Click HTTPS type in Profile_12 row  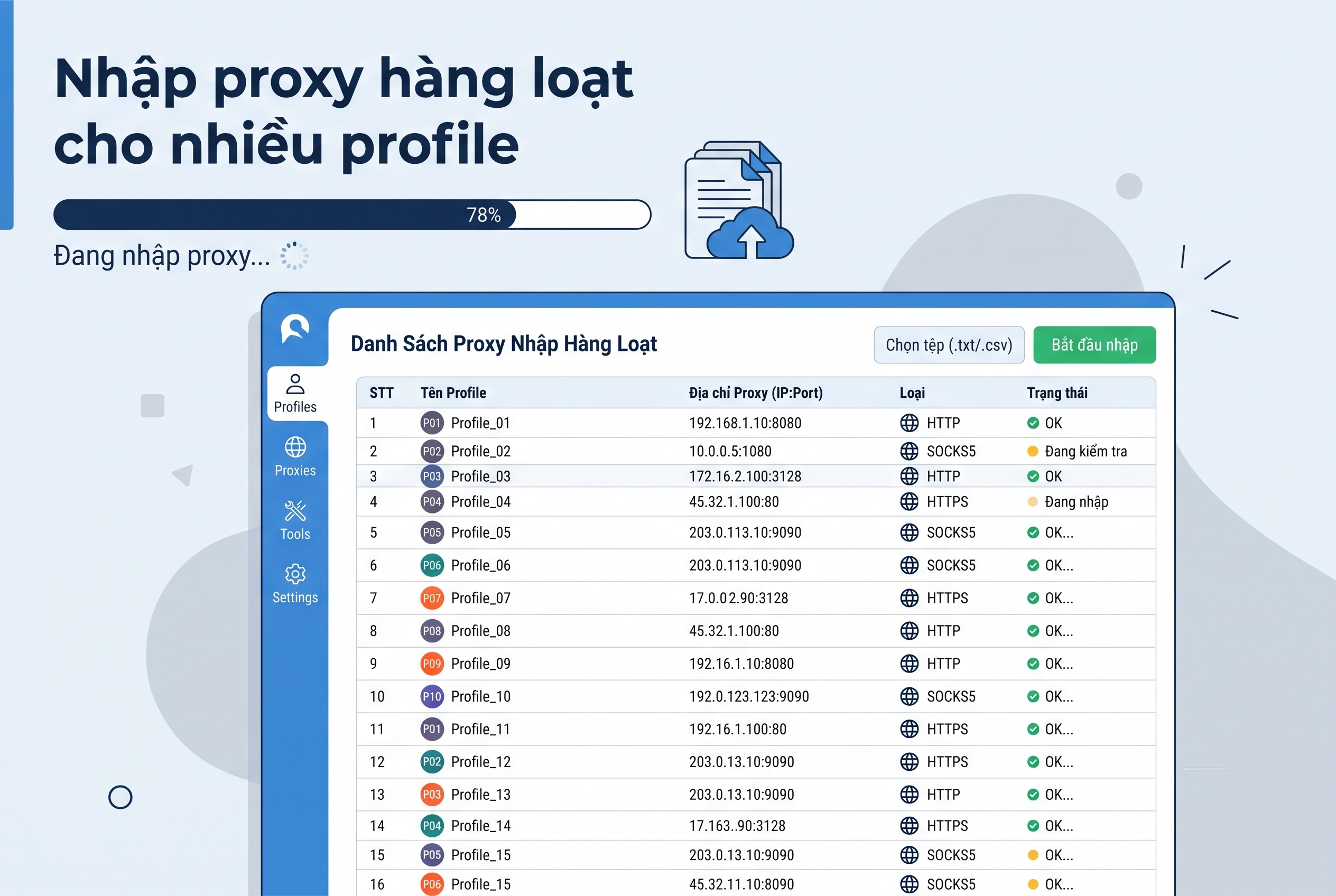point(947,762)
